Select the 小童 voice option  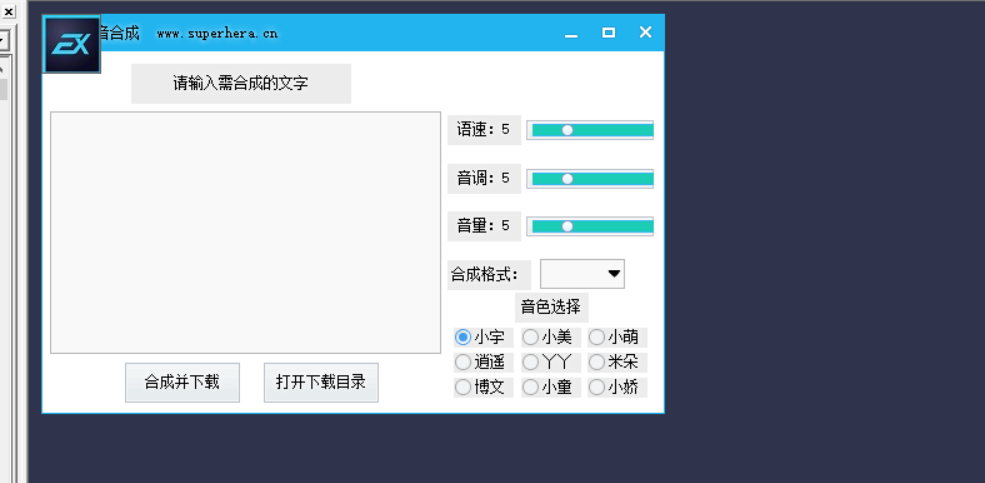pyautogui.click(x=530, y=387)
